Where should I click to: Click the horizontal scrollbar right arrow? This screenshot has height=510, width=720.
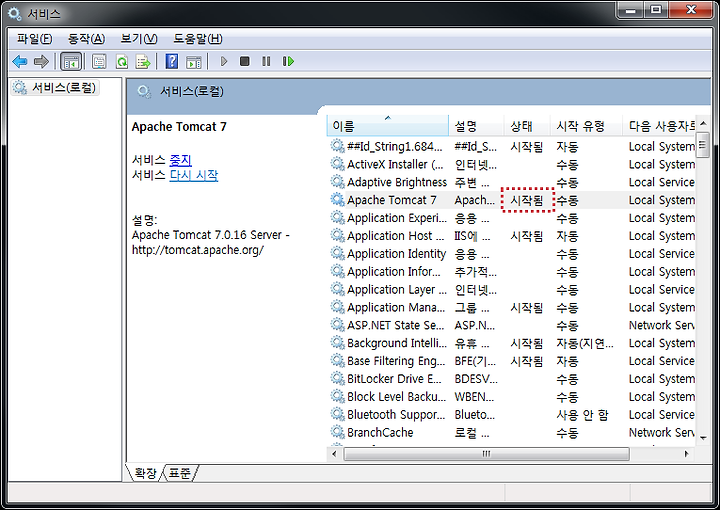(x=686, y=454)
